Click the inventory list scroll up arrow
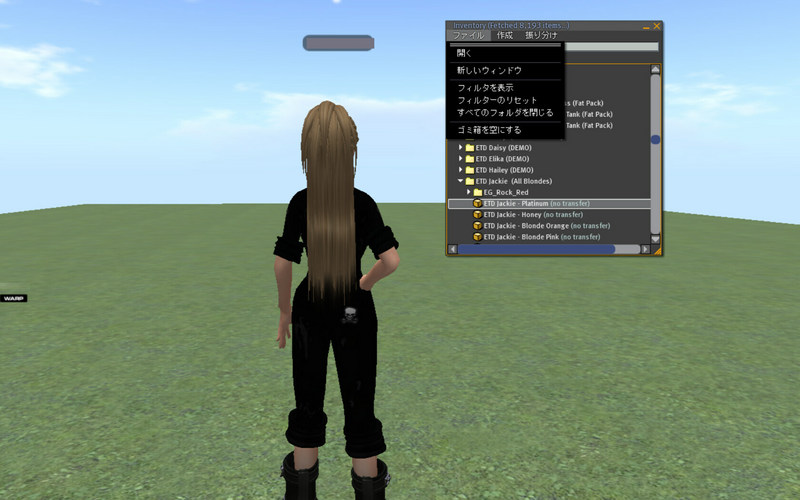The width and height of the screenshot is (800, 500). pos(655,69)
